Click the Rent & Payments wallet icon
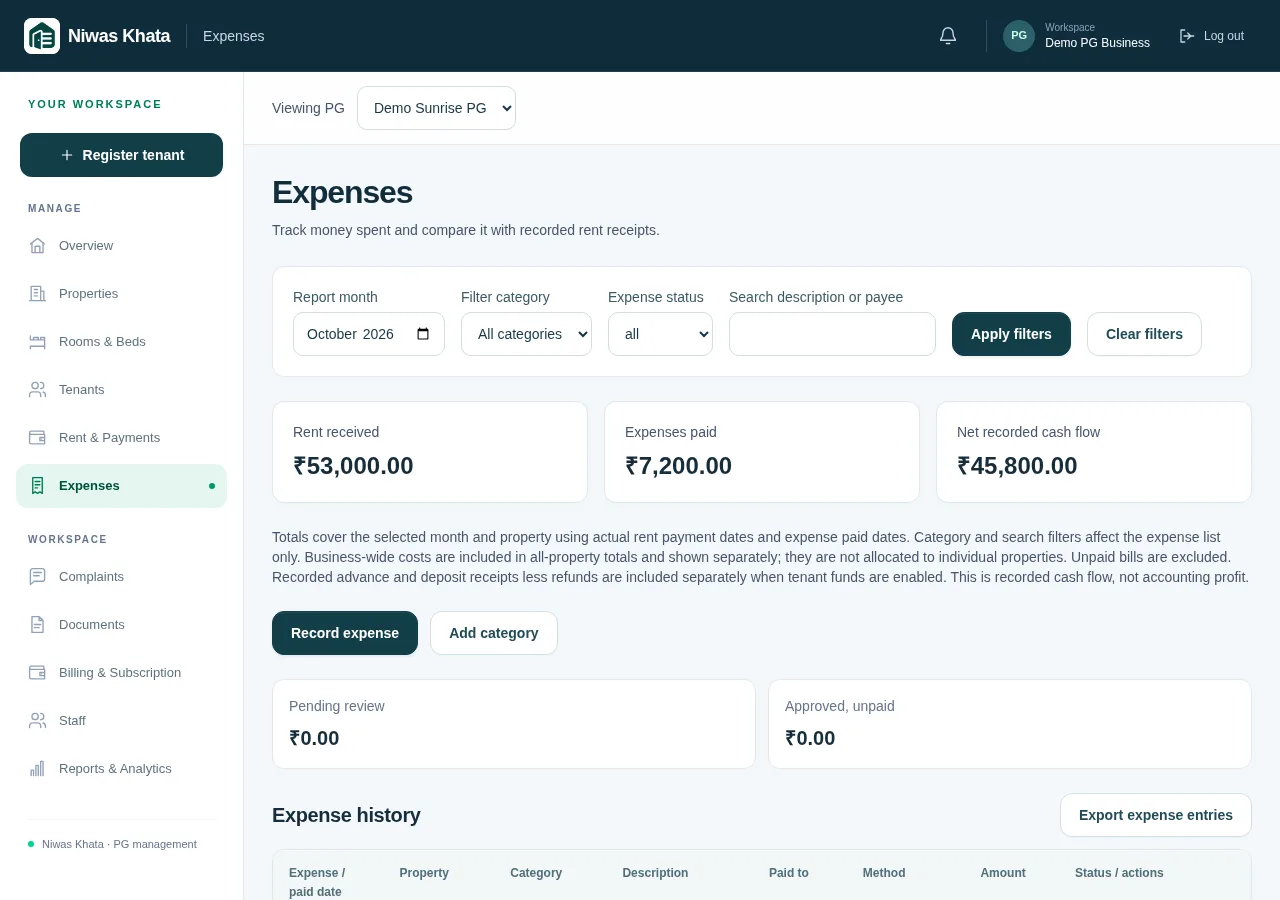Screen dimensions: 1280x900 point(37,437)
